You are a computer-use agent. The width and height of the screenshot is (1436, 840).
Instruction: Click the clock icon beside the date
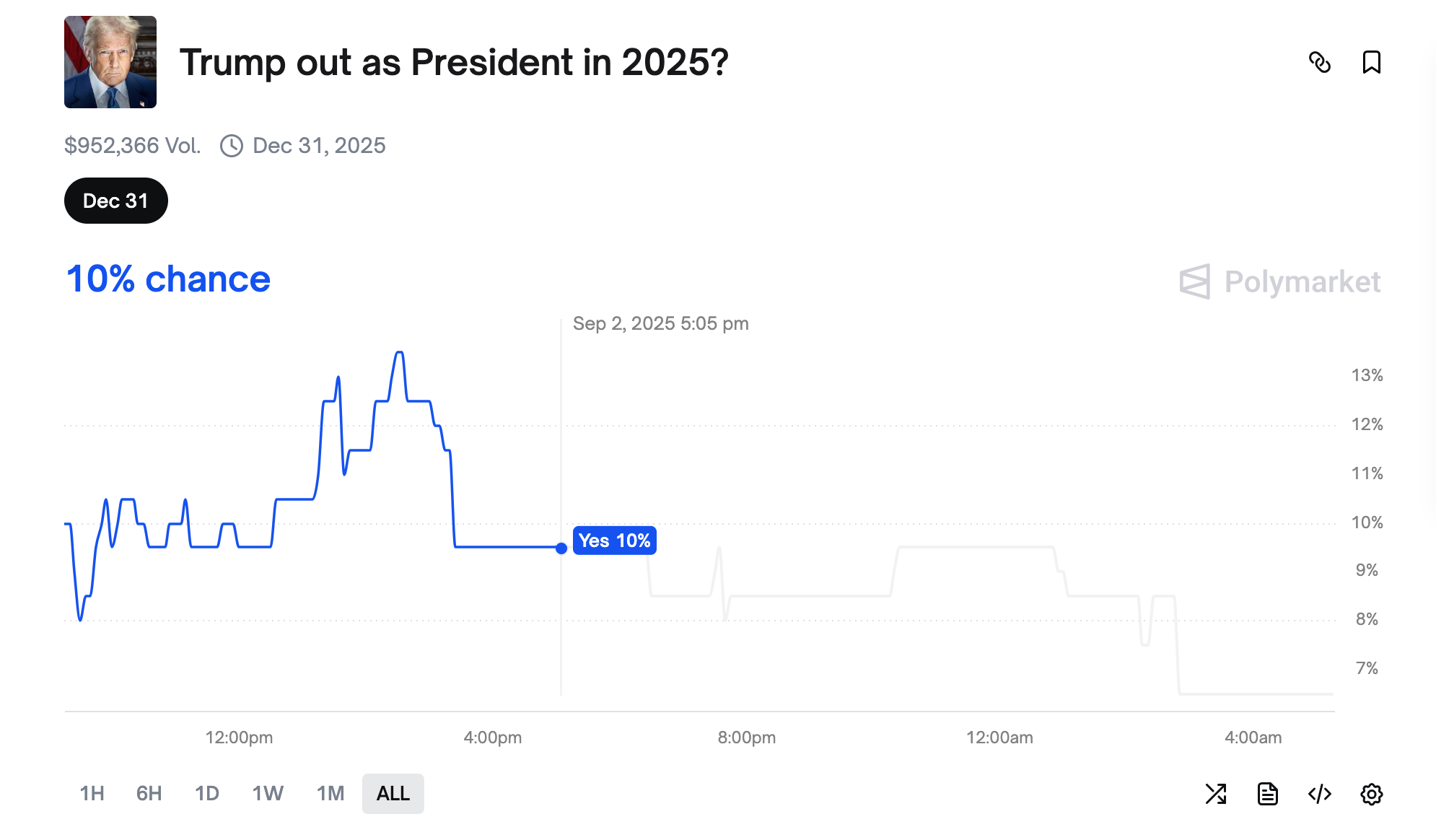[x=230, y=145]
